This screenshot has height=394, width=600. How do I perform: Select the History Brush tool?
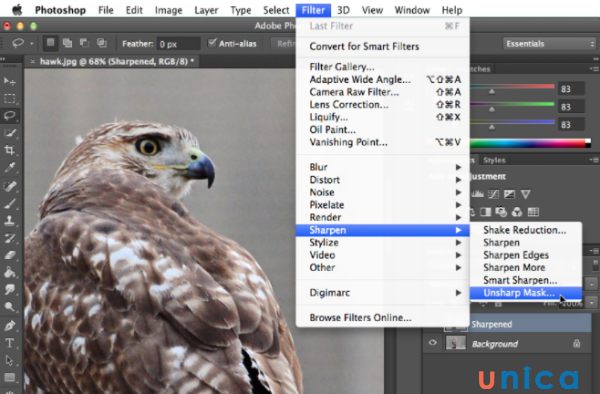click(10, 238)
